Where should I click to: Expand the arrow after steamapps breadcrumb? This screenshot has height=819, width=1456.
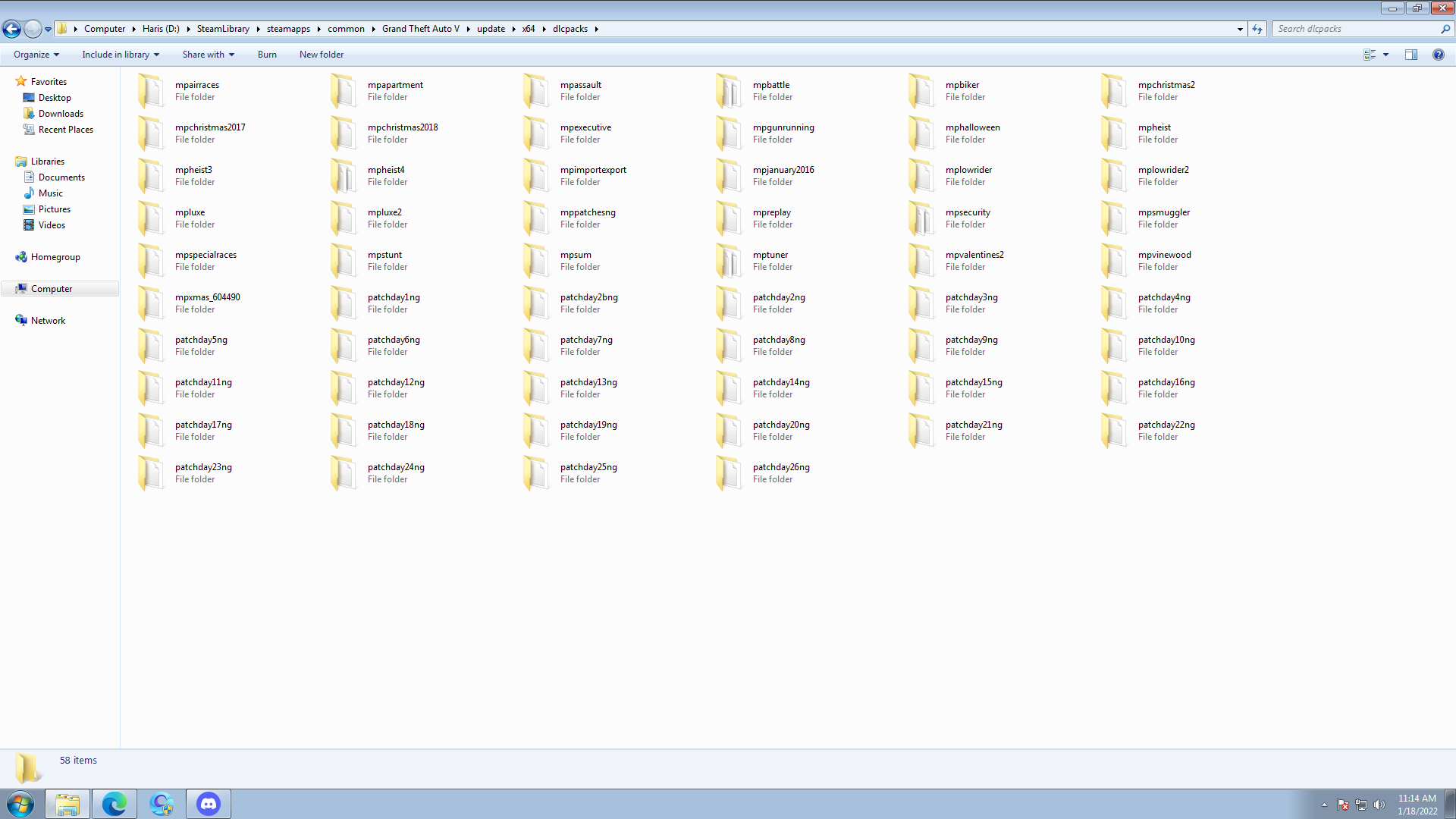point(318,29)
